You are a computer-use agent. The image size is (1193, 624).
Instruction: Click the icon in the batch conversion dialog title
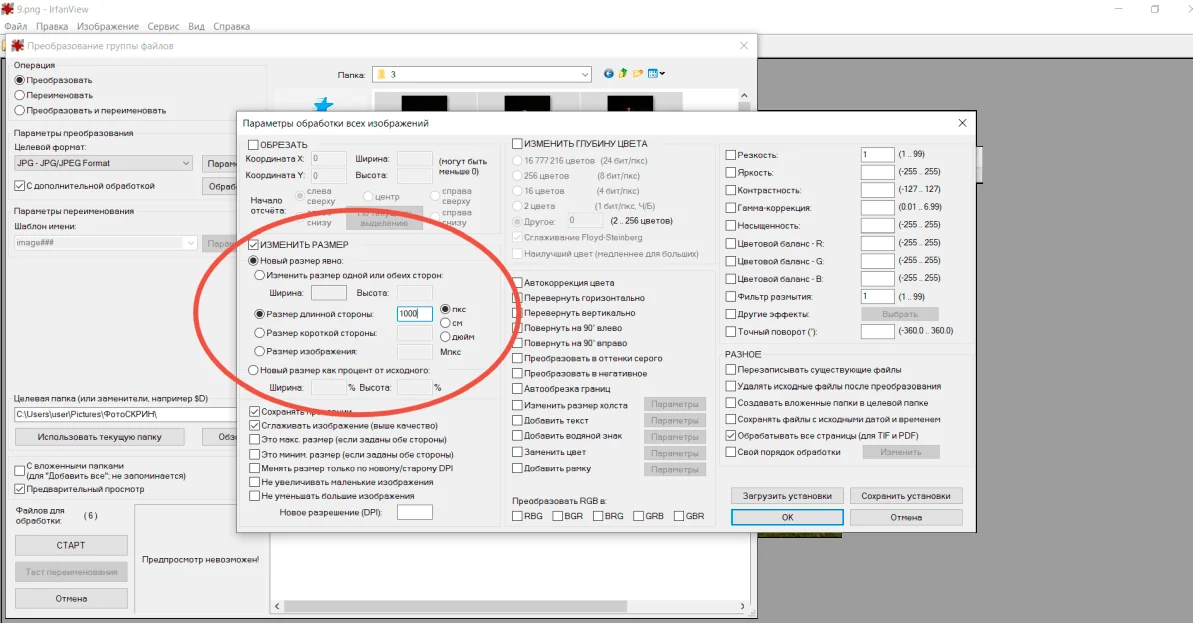coord(17,46)
